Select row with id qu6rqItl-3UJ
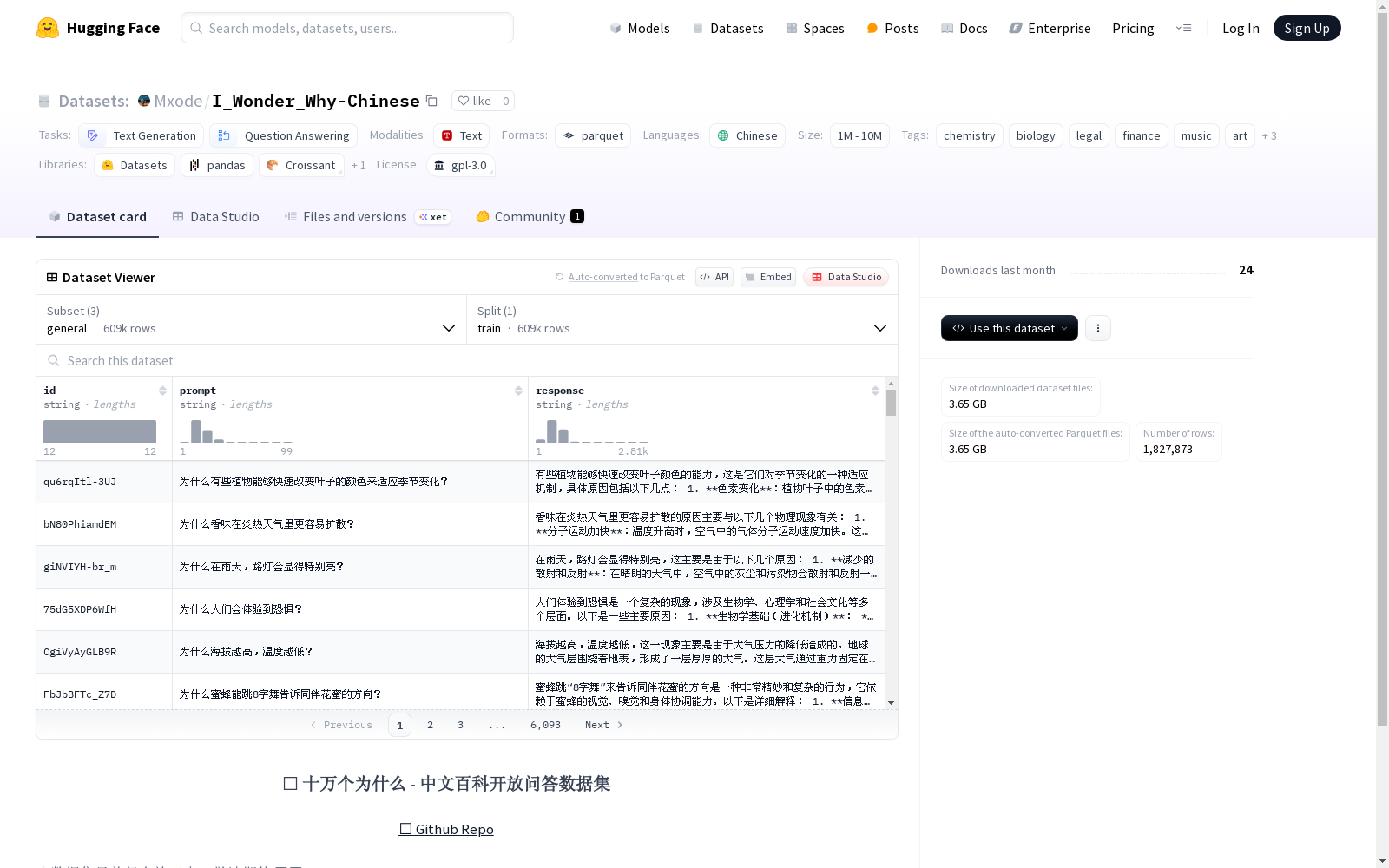1389x868 pixels. [x=460, y=482]
